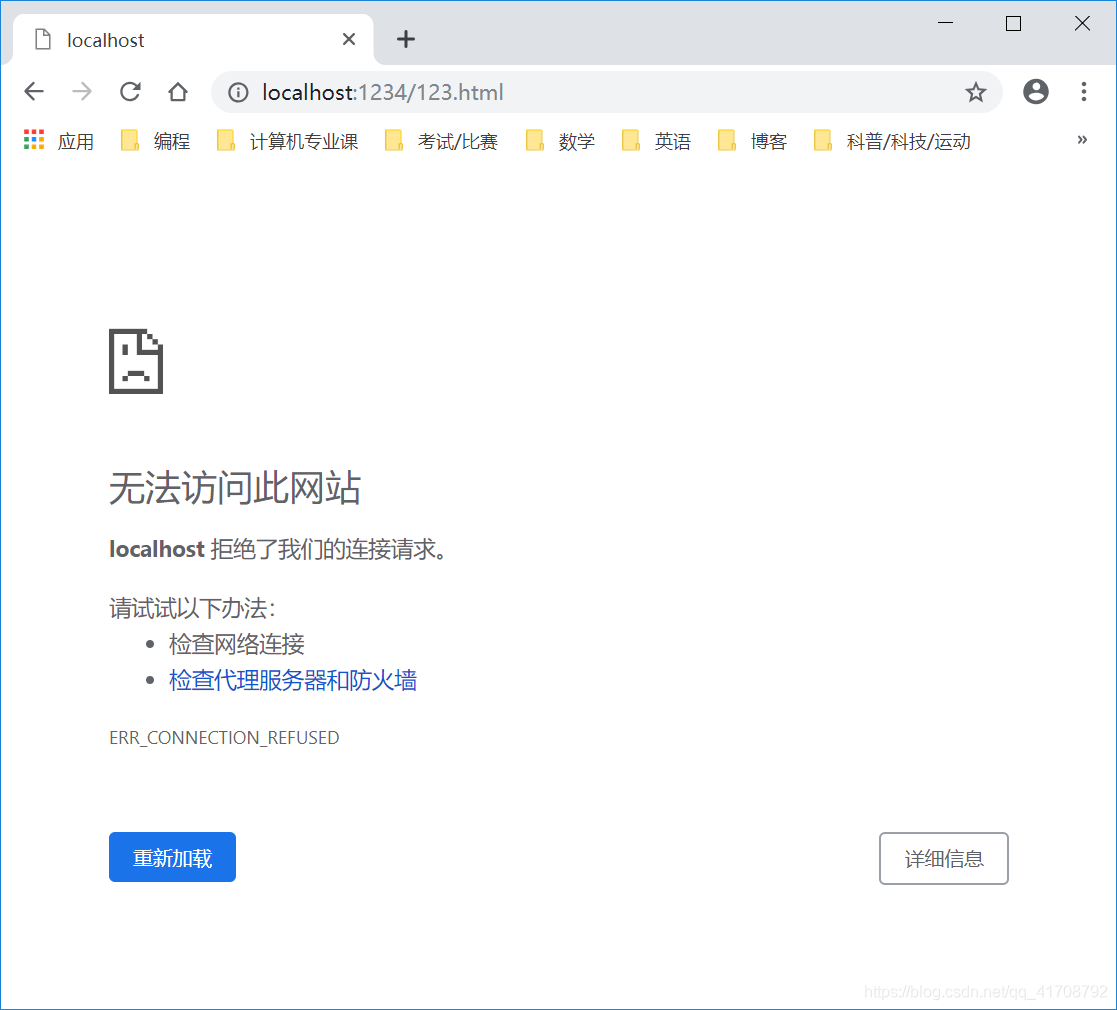1117x1010 pixels.
Task: Open Chrome's three-dot menu
Action: tap(1084, 91)
